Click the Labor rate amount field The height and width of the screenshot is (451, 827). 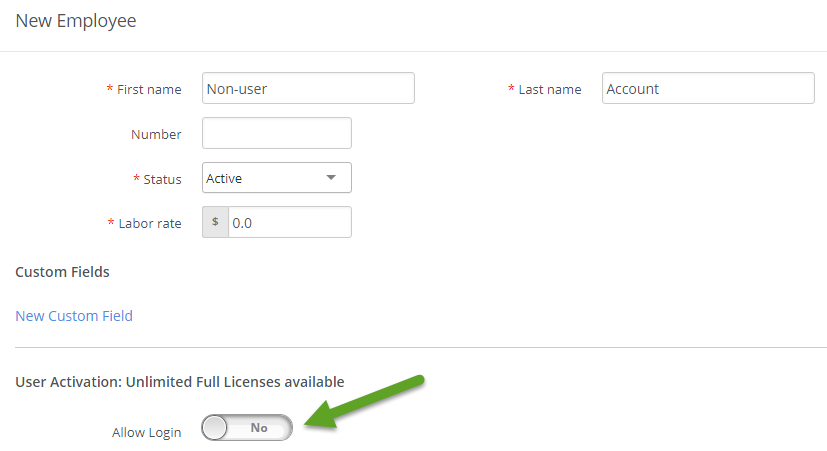point(290,222)
